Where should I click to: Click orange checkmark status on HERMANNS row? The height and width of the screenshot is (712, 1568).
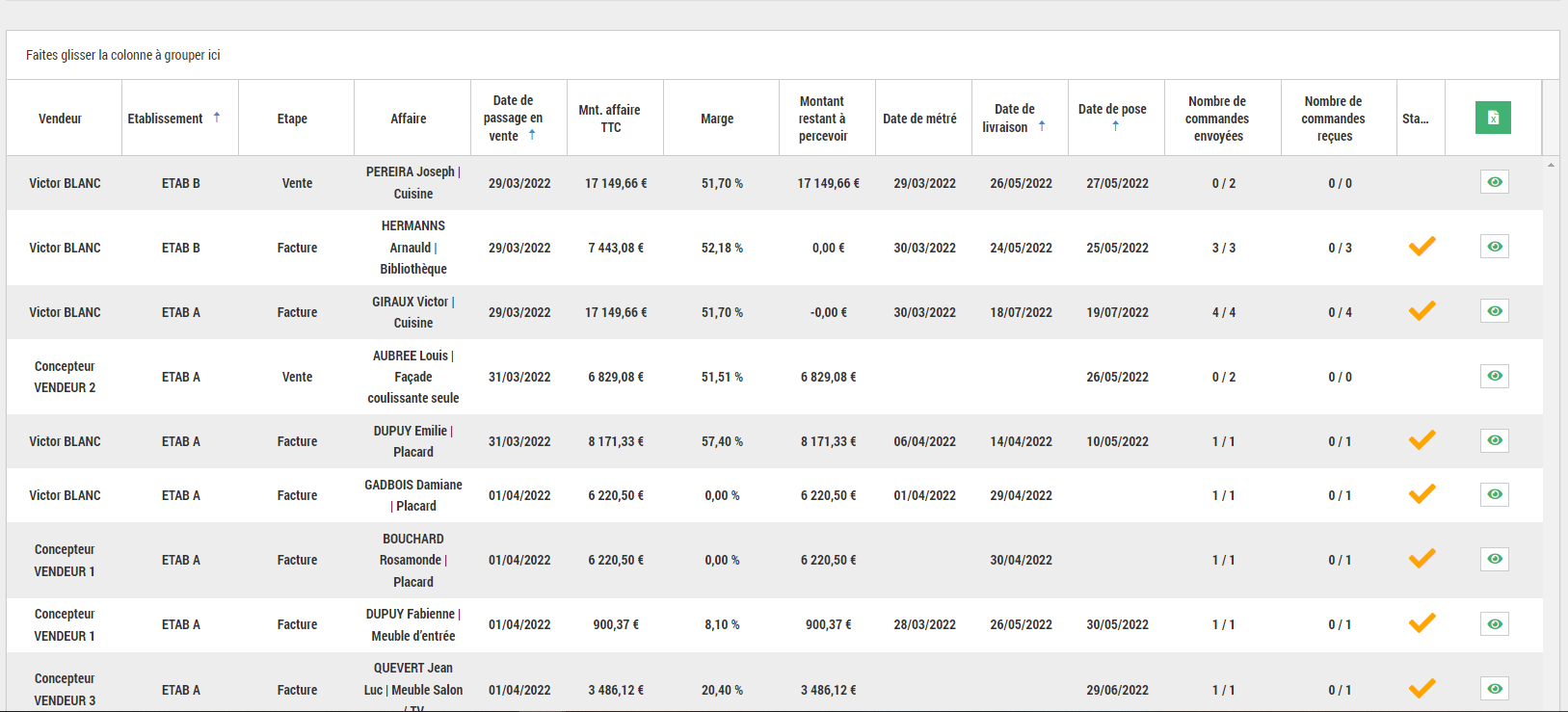(1422, 247)
